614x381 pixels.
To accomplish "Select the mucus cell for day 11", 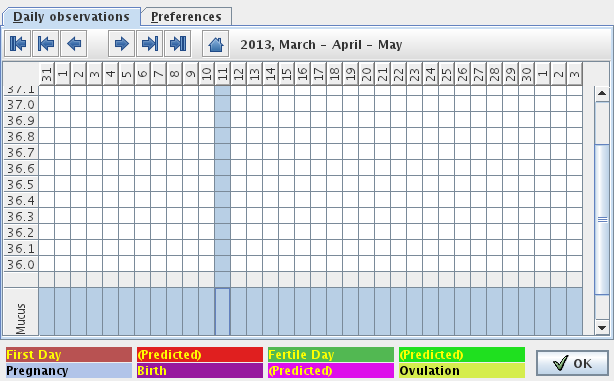I will point(222,312).
